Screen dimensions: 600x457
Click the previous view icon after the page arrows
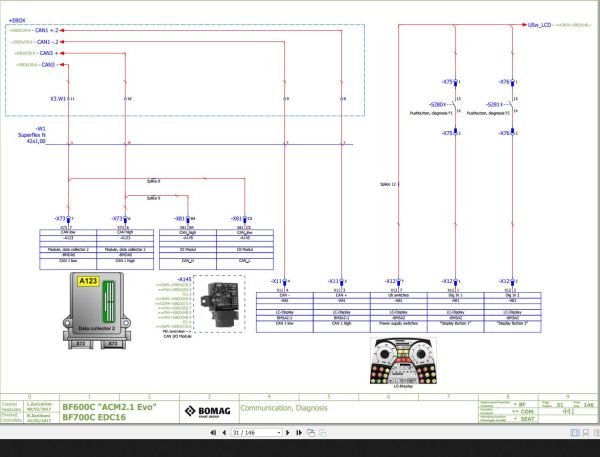311,433
